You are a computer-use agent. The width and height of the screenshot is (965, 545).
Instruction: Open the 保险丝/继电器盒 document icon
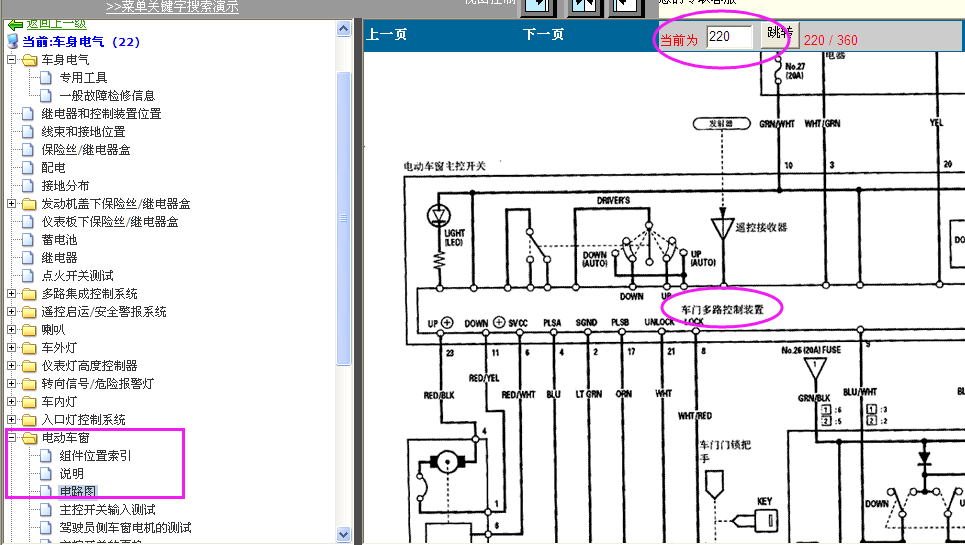28,149
